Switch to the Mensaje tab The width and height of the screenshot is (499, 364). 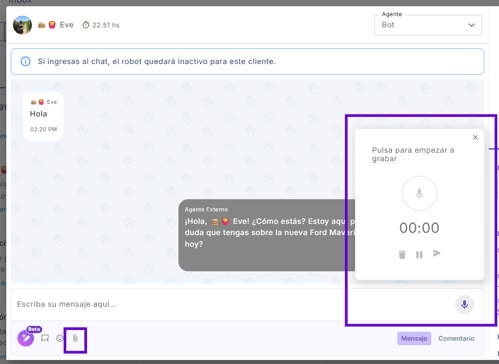[414, 338]
